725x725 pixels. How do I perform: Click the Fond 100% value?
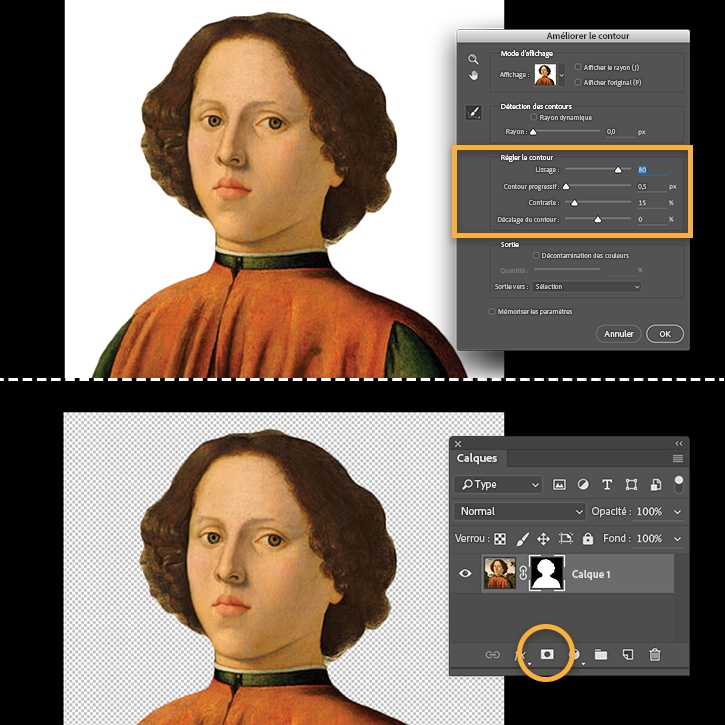pos(649,539)
